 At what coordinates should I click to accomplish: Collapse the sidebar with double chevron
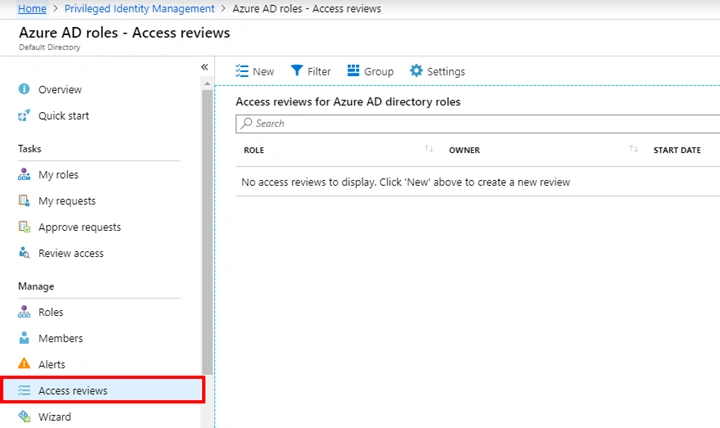[x=204, y=67]
